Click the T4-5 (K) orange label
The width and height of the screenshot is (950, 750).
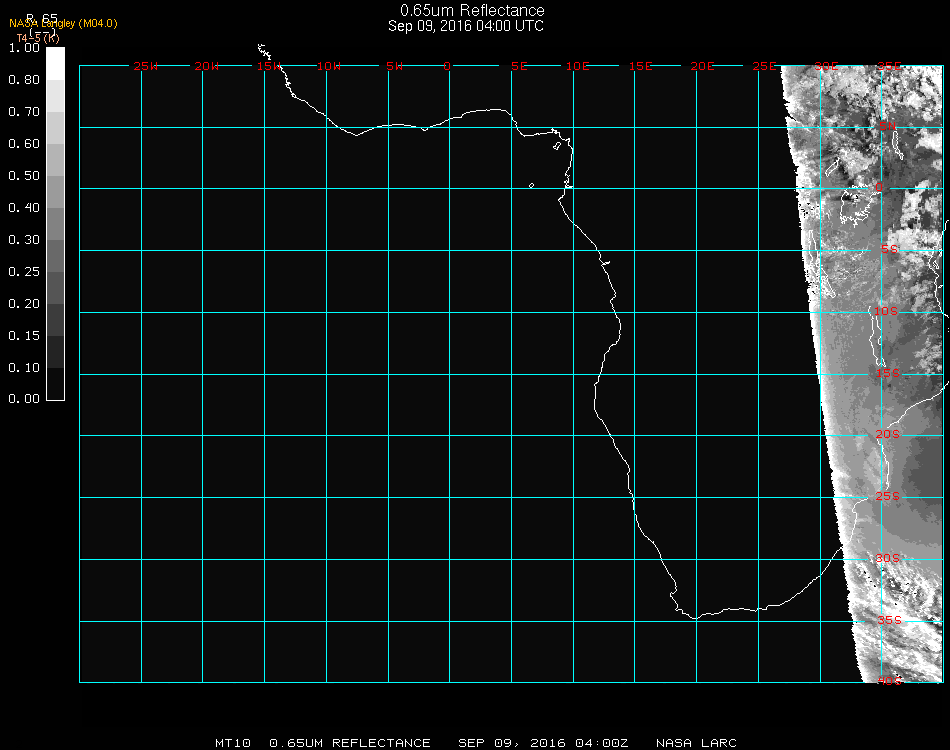[37, 38]
